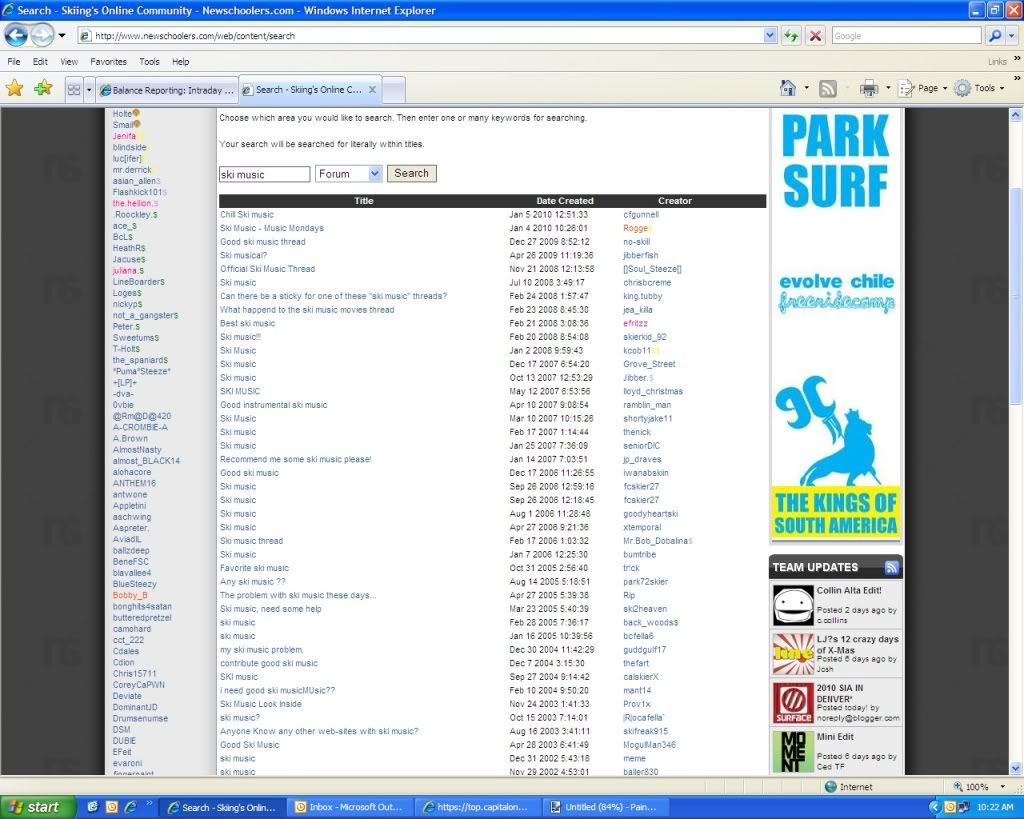
Task: Open the Favorites Center star icon
Action: 16,88
